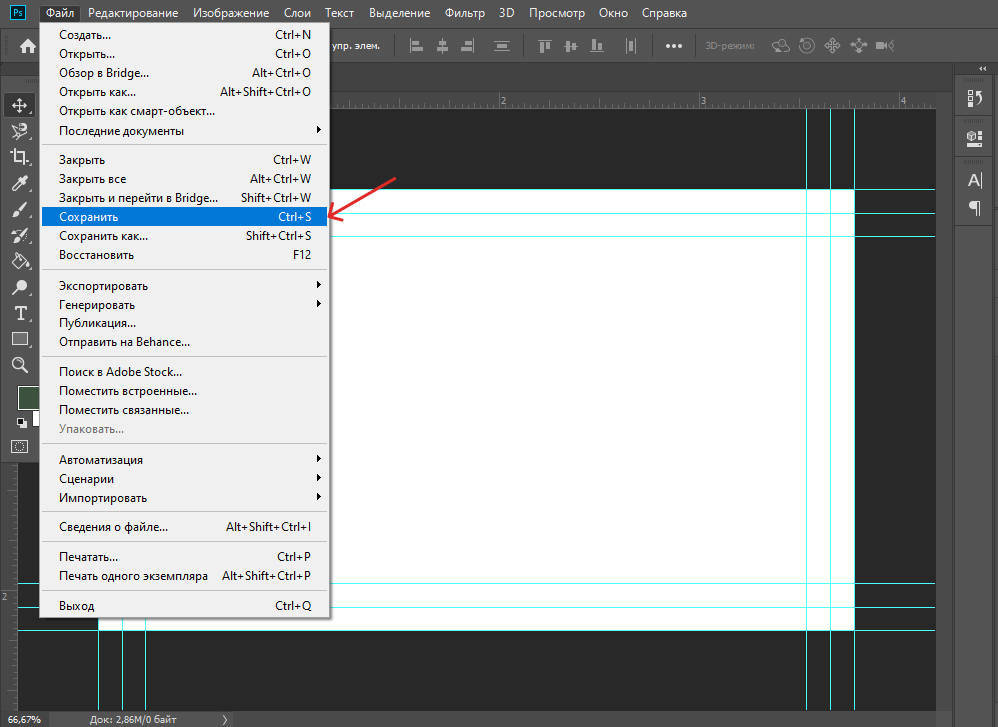Select the Brush tool
998x727 pixels.
click(x=19, y=210)
